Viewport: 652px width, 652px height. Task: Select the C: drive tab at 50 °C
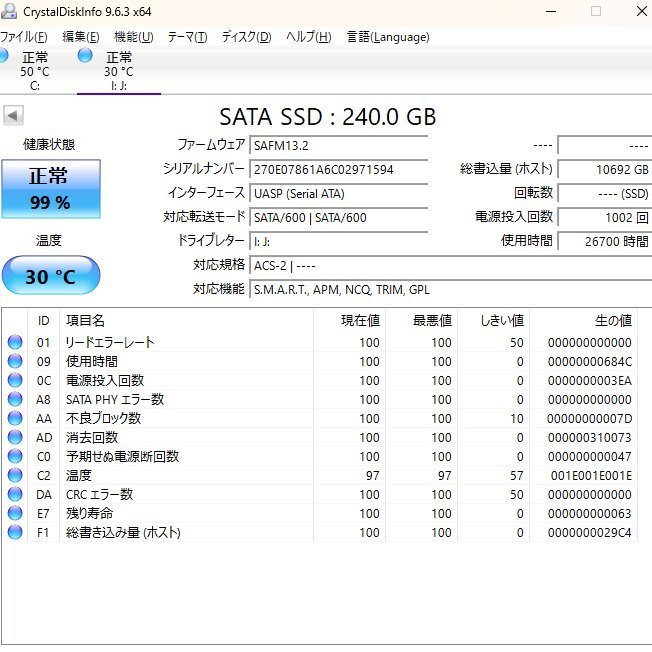[35, 71]
